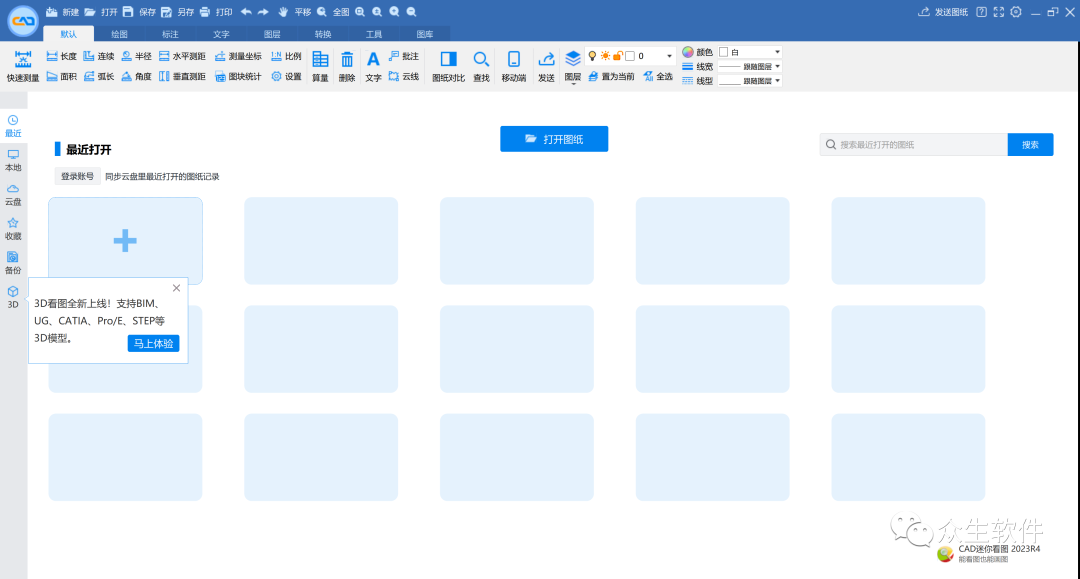Choose the 弧长 arc length tool
Viewport: 1080px width, 579px height.
(98, 76)
